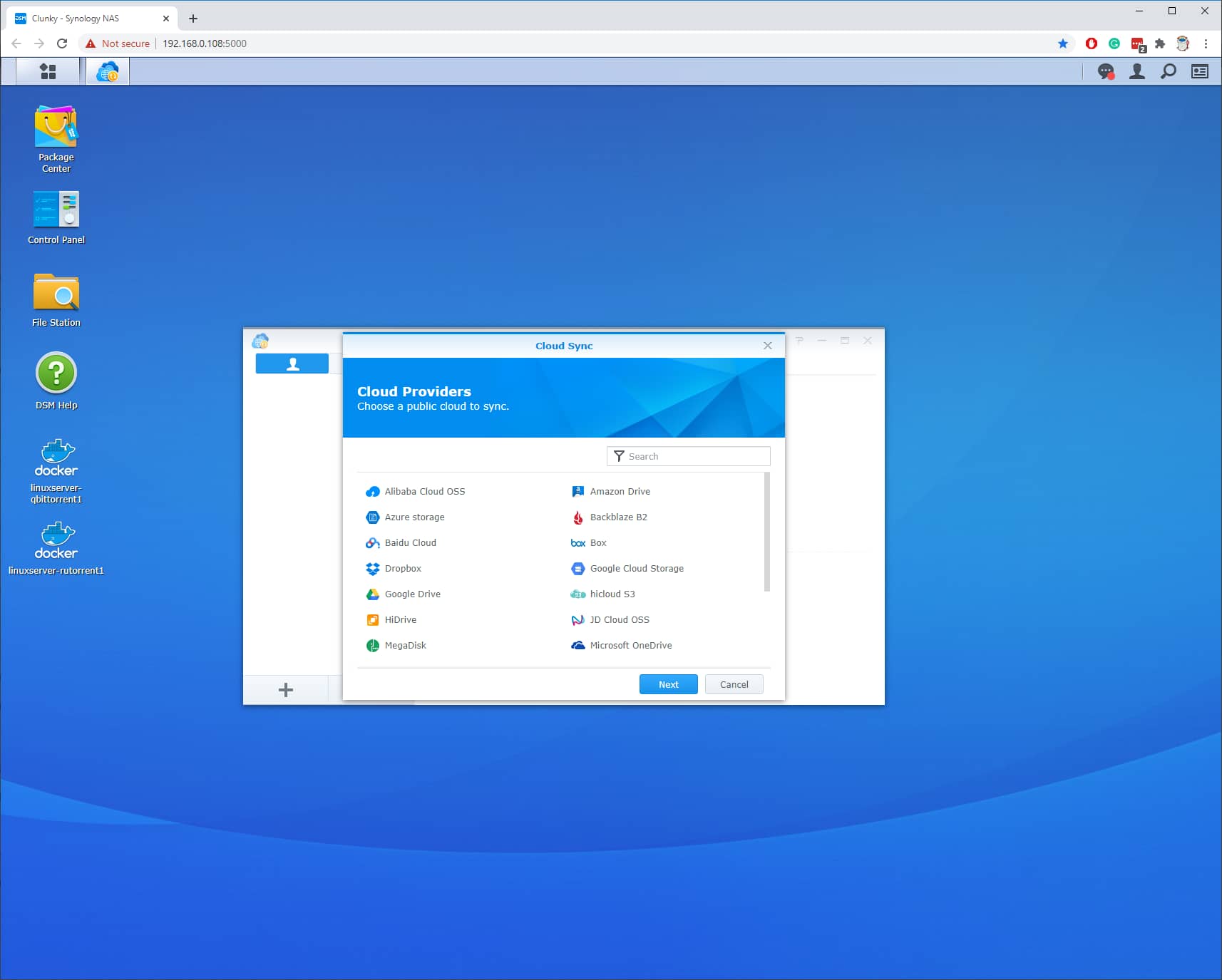The width and height of the screenshot is (1222, 980).
Task: Open linuxserver-qbittorrent1 docker shortcut
Action: coord(56,471)
